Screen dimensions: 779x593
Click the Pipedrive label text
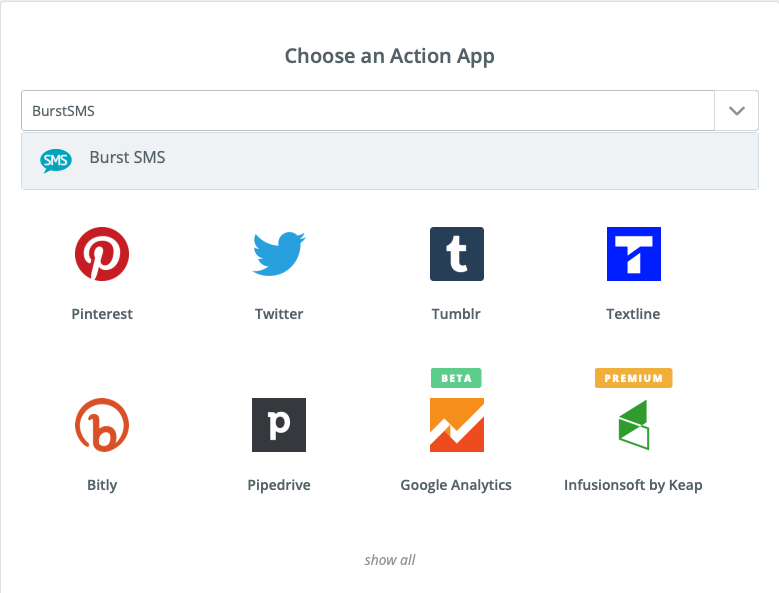279,485
